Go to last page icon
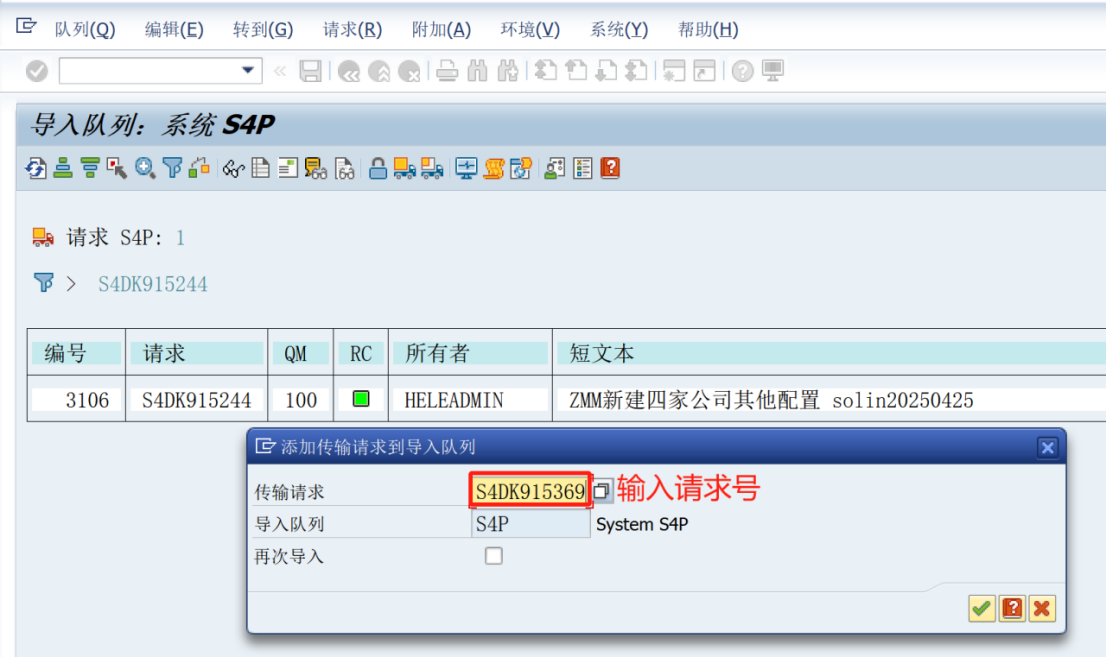The width and height of the screenshot is (1107, 658). click(x=636, y=71)
